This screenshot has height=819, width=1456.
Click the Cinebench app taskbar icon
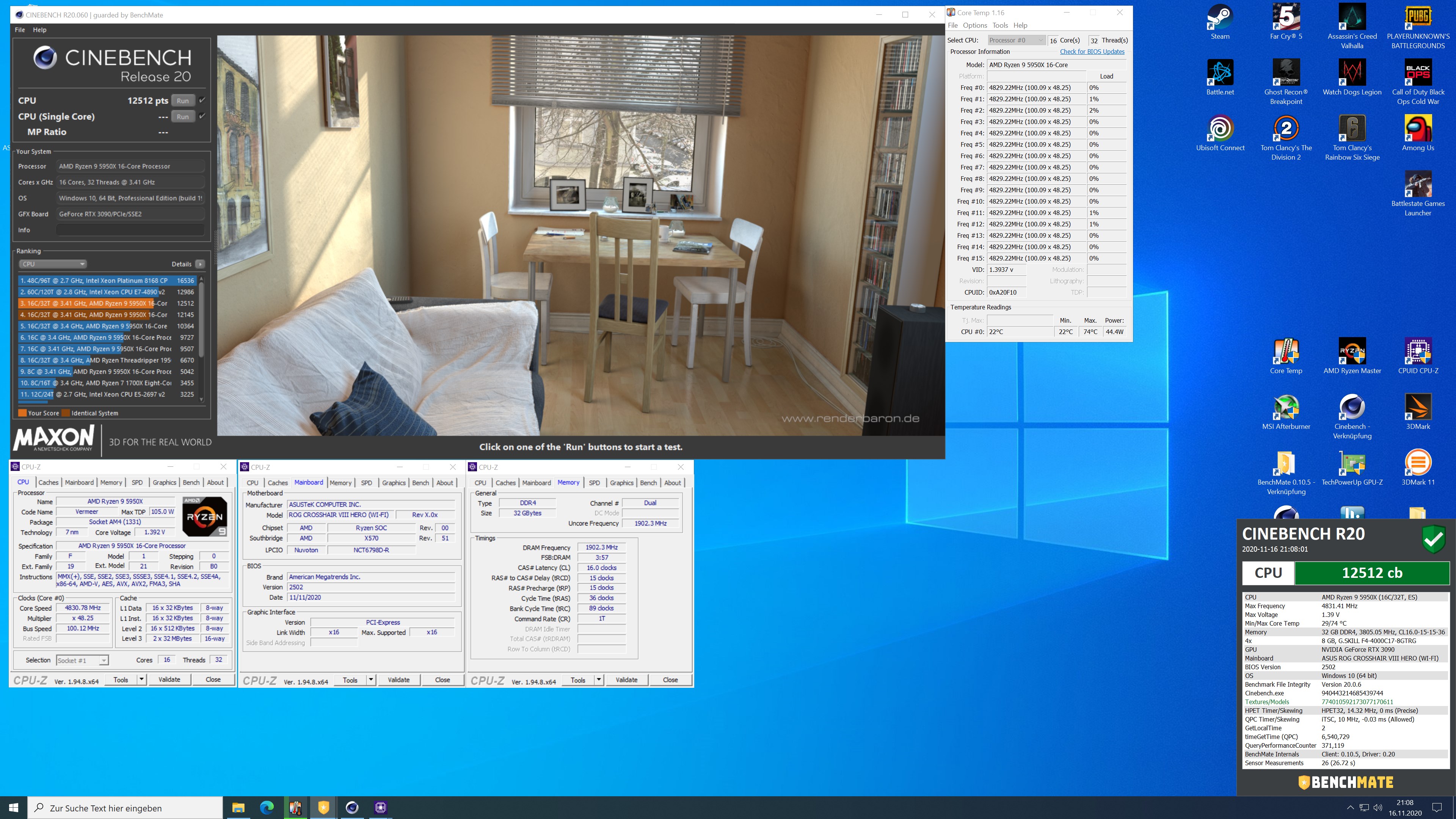click(351, 807)
